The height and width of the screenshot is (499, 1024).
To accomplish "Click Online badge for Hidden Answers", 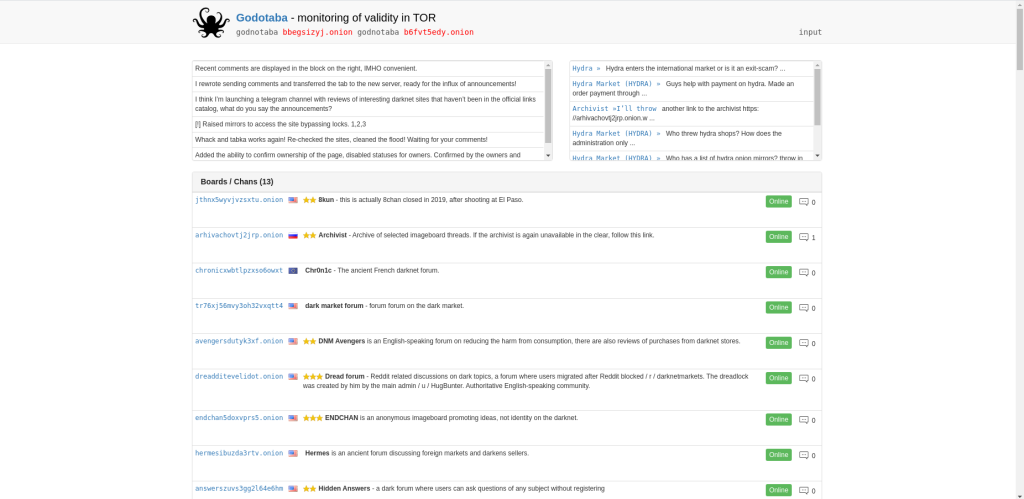I will click(x=778, y=491).
